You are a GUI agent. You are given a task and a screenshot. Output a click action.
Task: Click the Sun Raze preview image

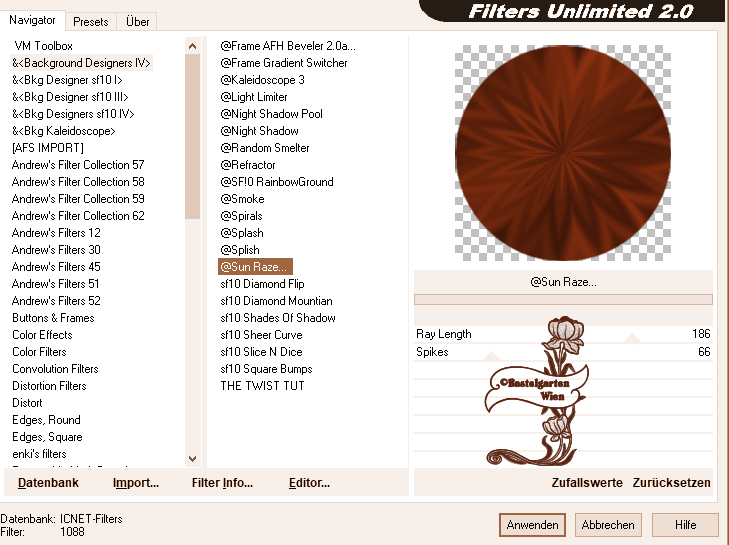coord(563,153)
